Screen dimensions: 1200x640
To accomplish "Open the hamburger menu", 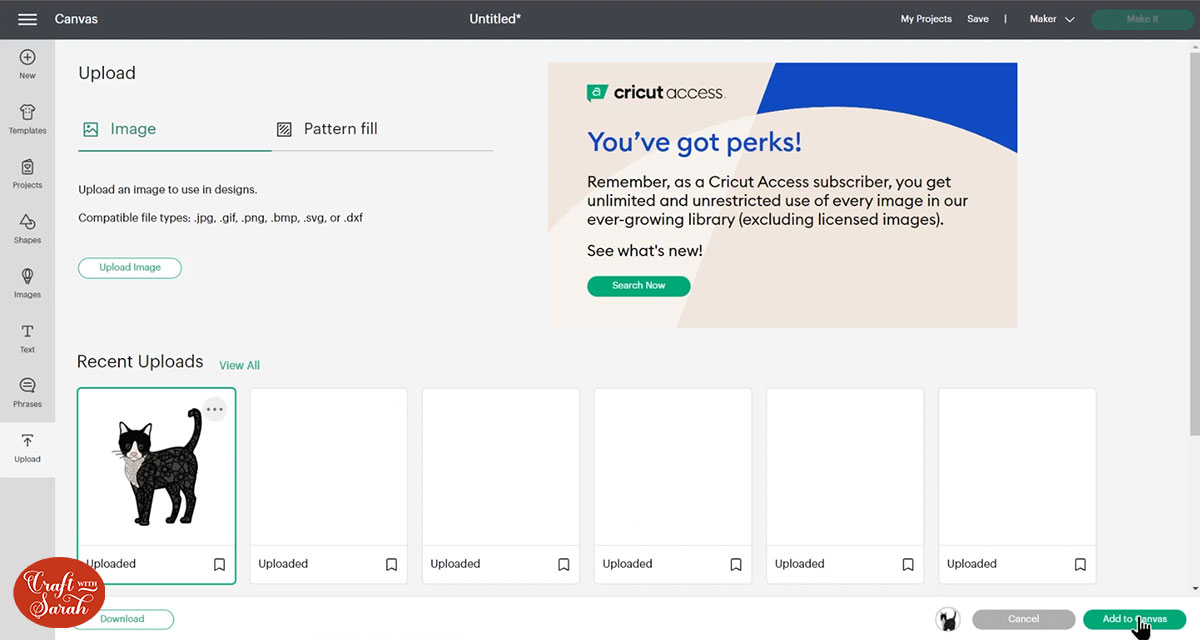I will click(27, 19).
